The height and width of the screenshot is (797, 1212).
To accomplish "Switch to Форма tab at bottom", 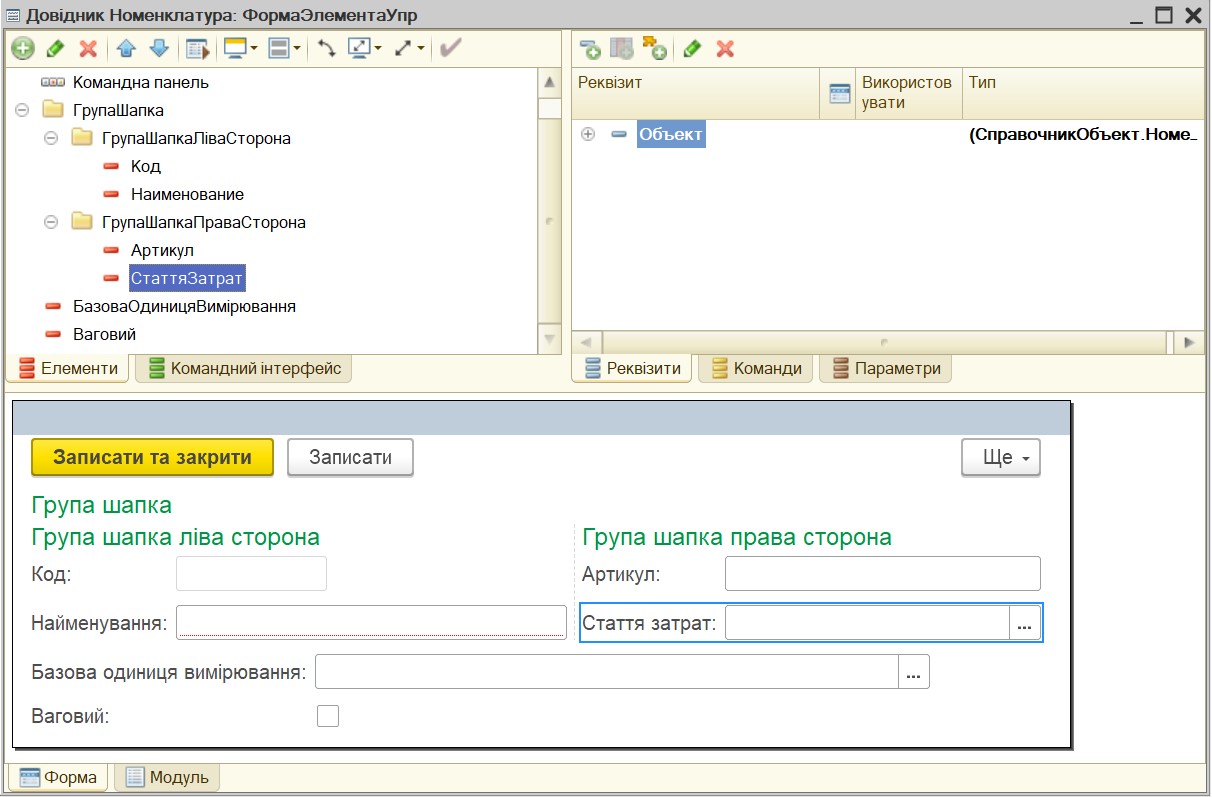I will tap(59, 777).
